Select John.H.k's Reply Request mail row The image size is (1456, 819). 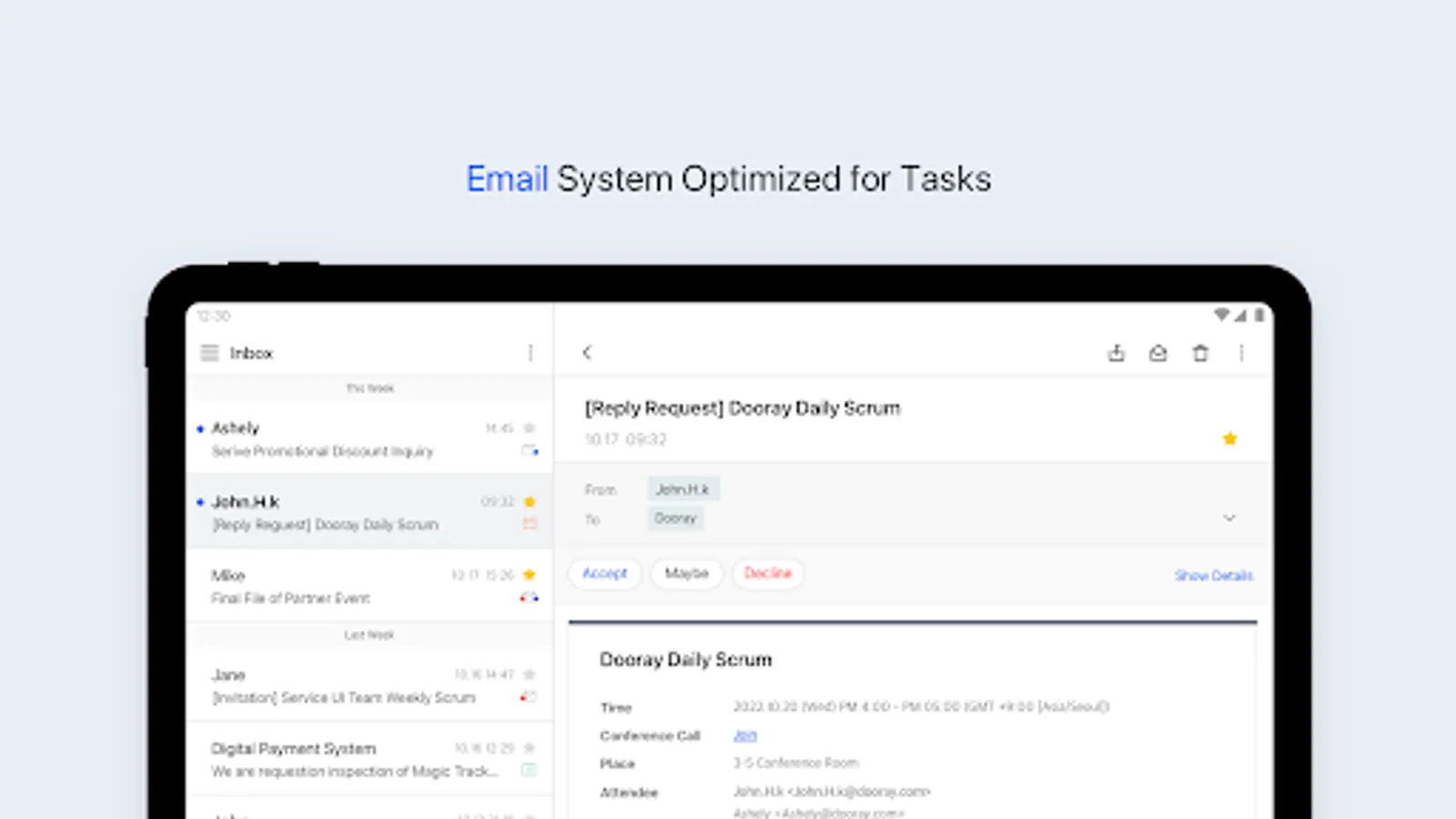tap(369, 512)
